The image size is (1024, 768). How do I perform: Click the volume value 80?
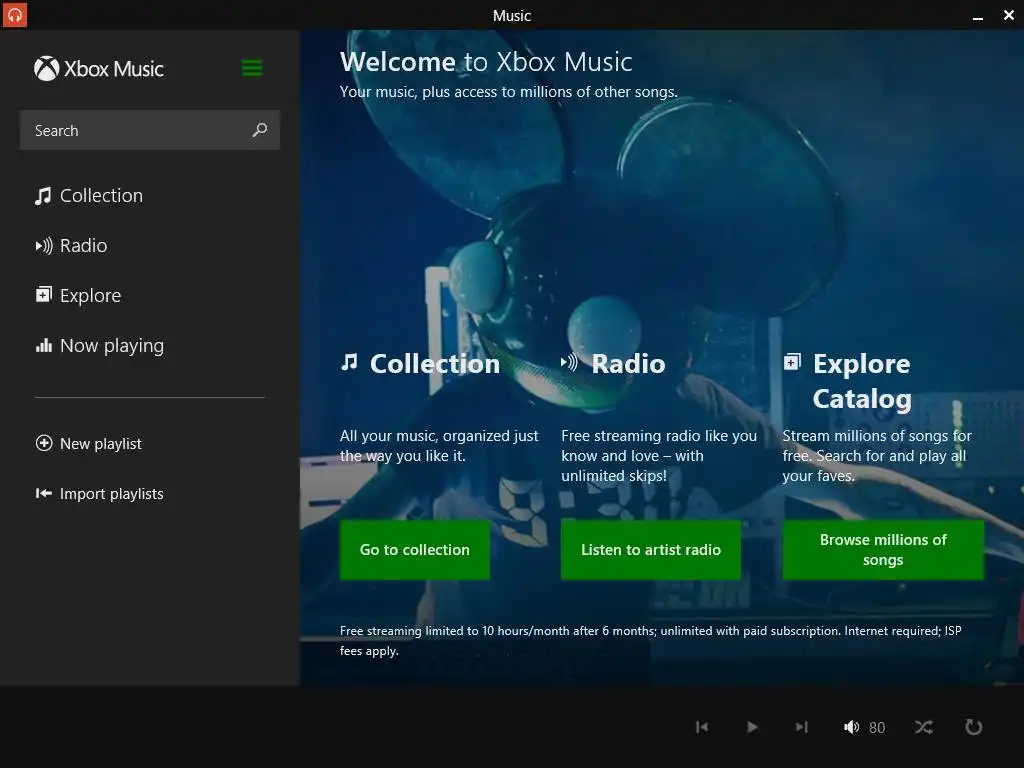coord(877,728)
